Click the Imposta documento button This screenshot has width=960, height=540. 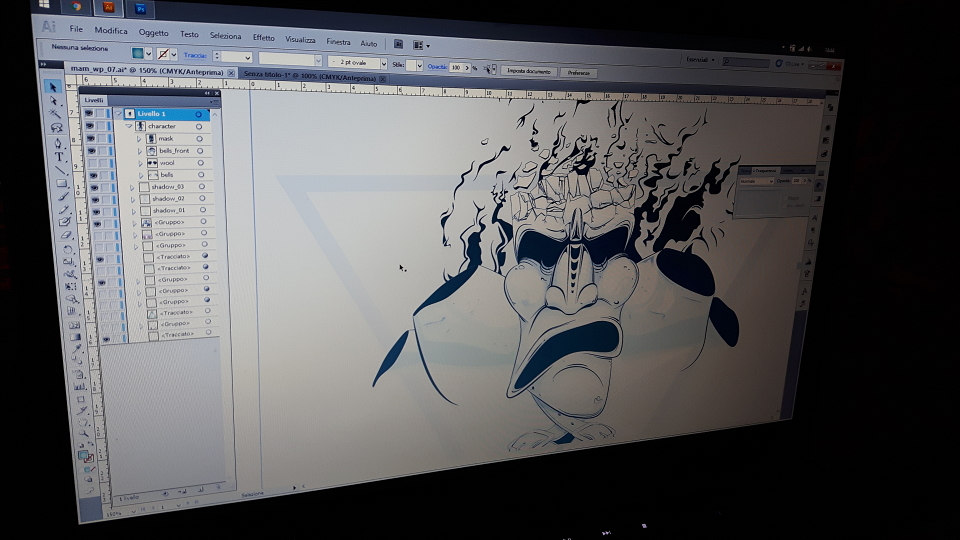tap(528, 71)
